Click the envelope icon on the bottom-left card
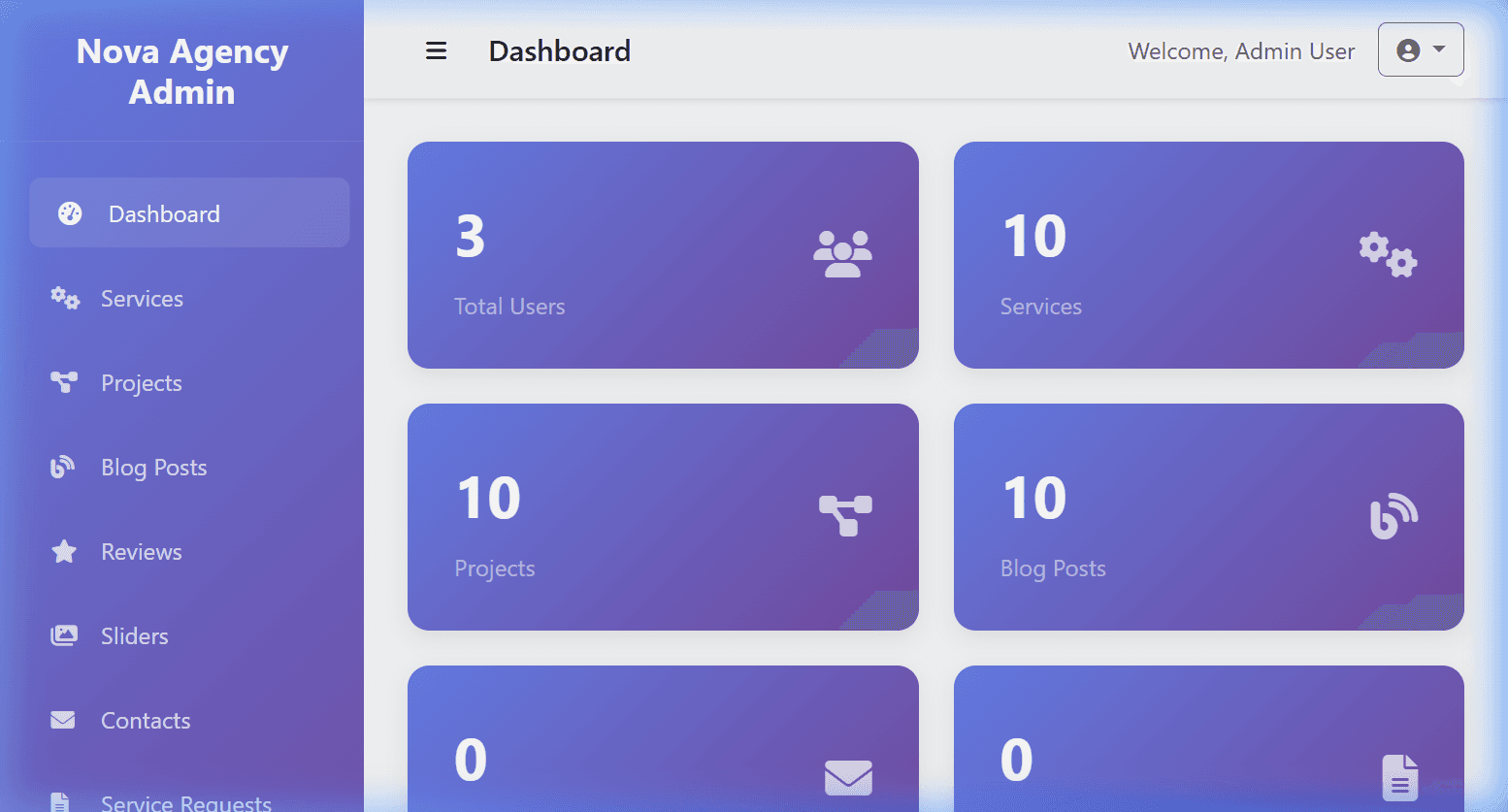The image size is (1508, 812). [x=848, y=777]
